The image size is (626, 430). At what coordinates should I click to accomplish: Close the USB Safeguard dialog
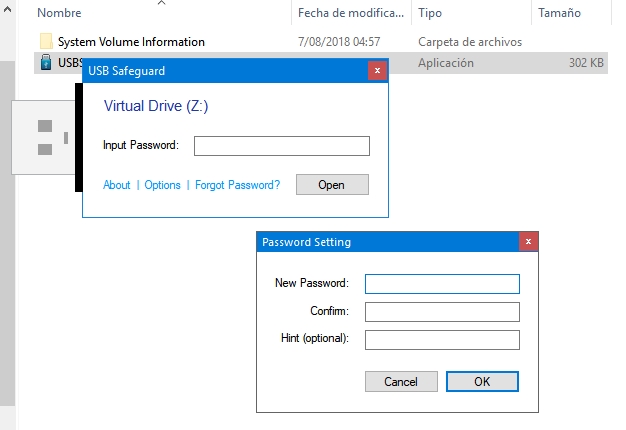tap(377, 71)
